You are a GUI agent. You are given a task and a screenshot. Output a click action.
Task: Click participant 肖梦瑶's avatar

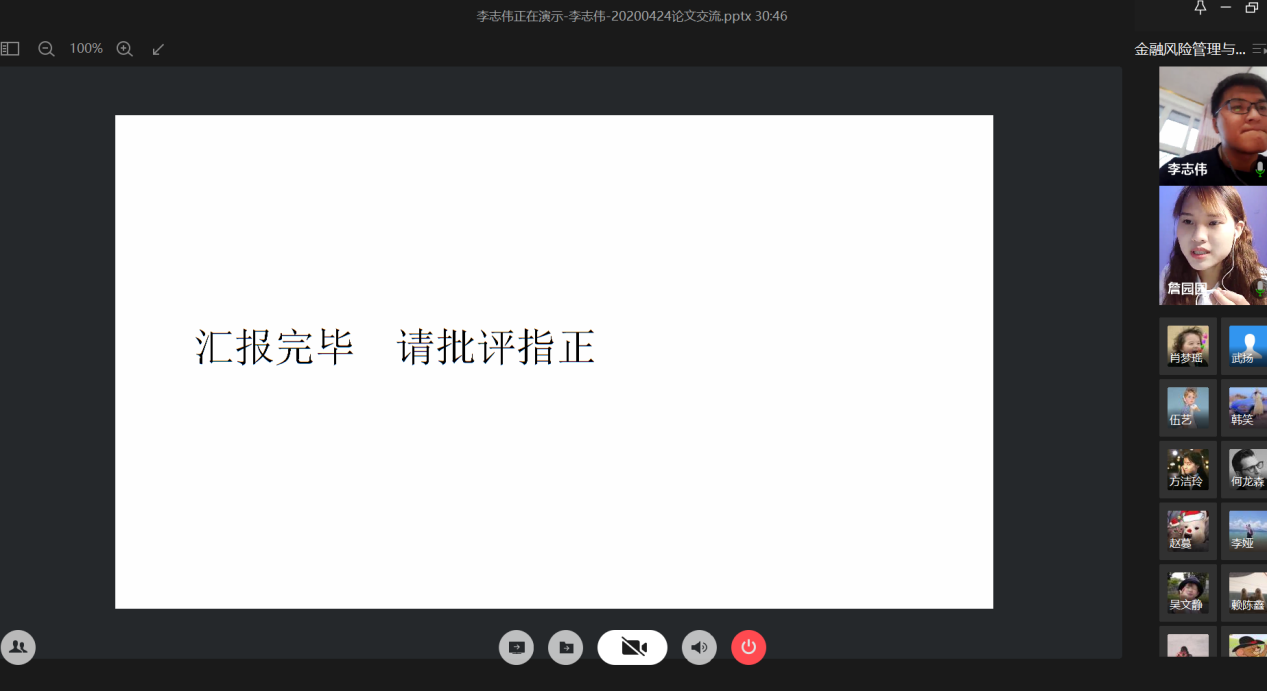(1187, 346)
